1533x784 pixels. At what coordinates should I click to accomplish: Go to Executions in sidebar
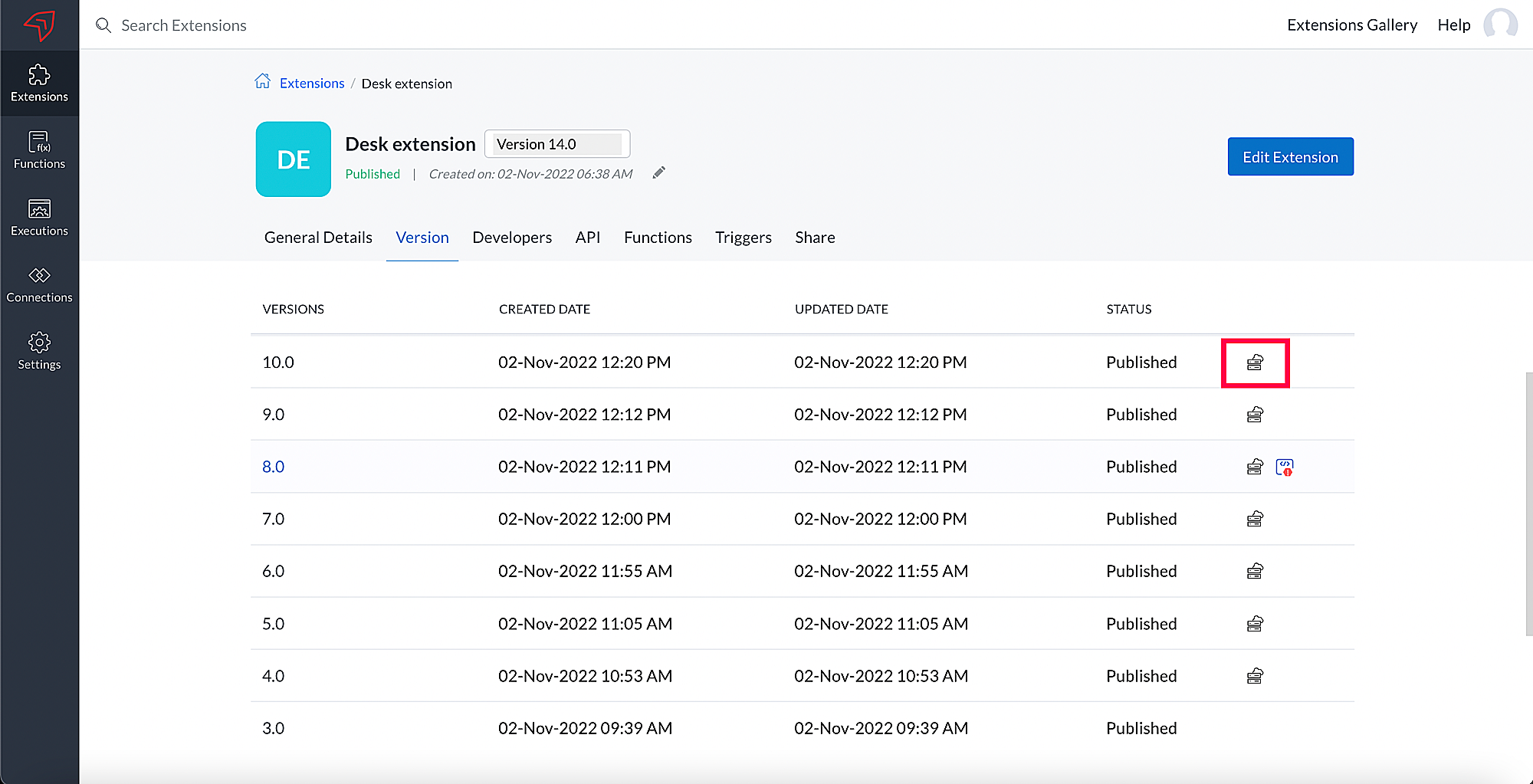pos(39,218)
